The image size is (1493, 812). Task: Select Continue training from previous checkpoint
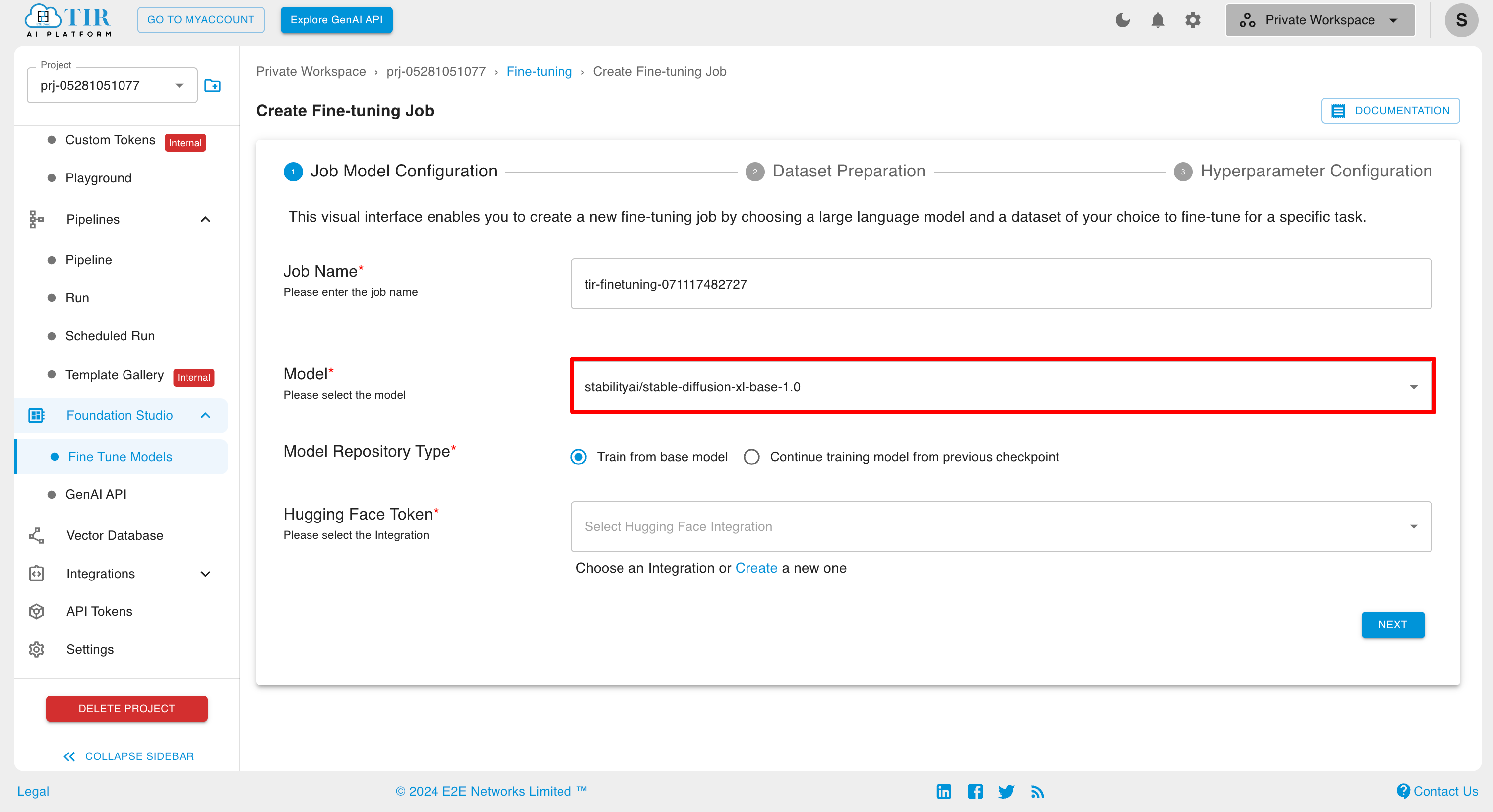(x=751, y=456)
